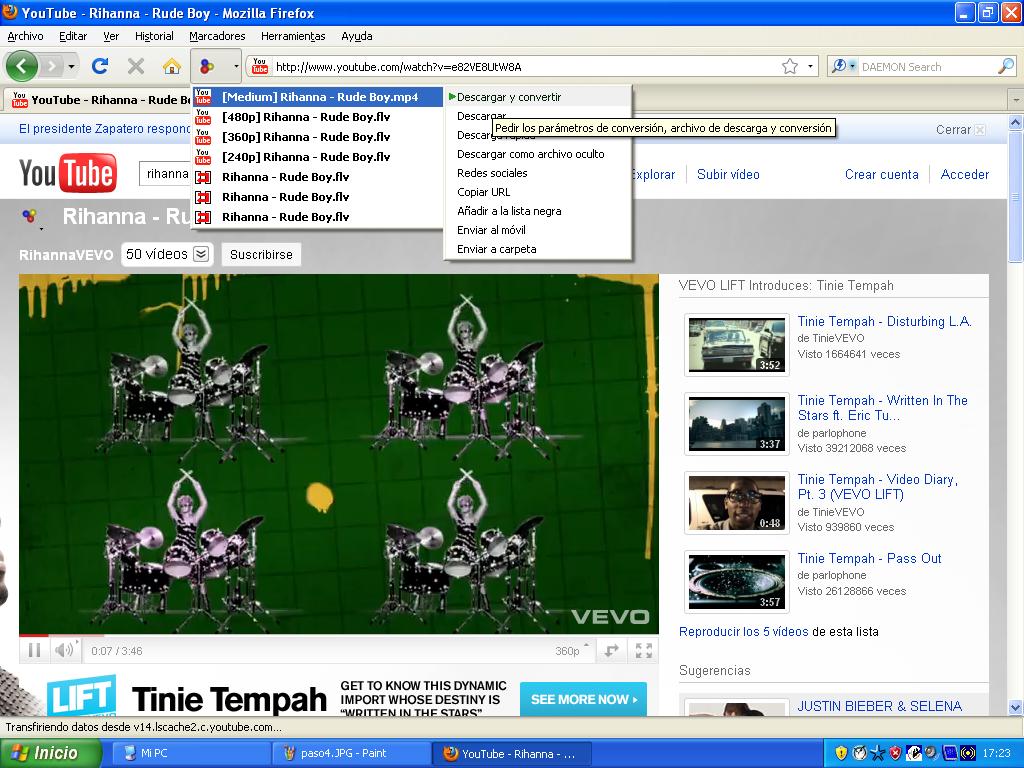Click the player expand size icon
Image resolution: width=1024 pixels, height=768 pixels.
pos(612,650)
